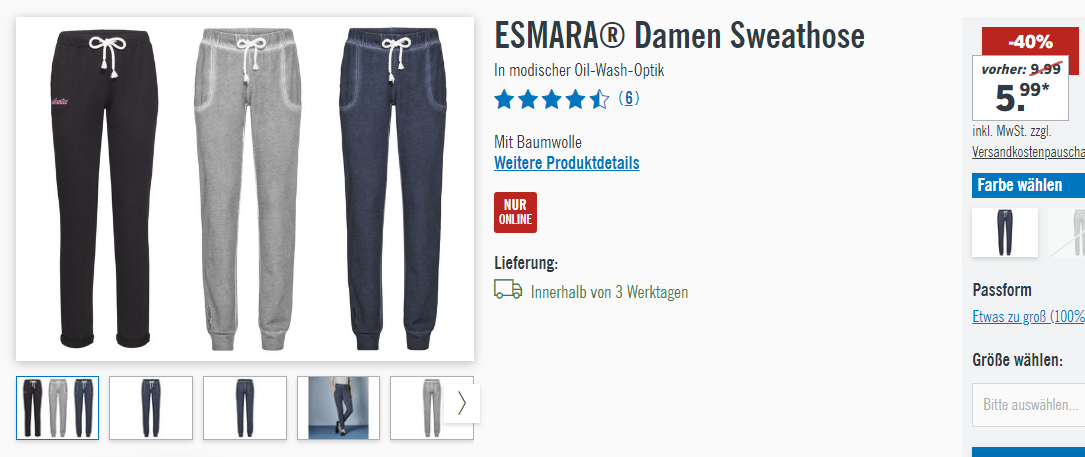Select the three-pants overview thumbnail
This screenshot has height=457, width=1085.
tap(57, 408)
